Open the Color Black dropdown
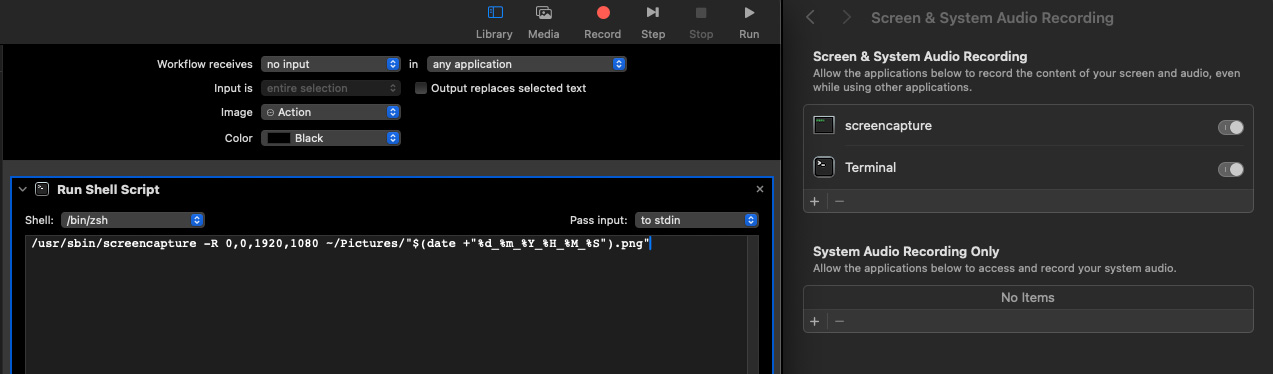The height and width of the screenshot is (374, 1273). tap(331, 138)
